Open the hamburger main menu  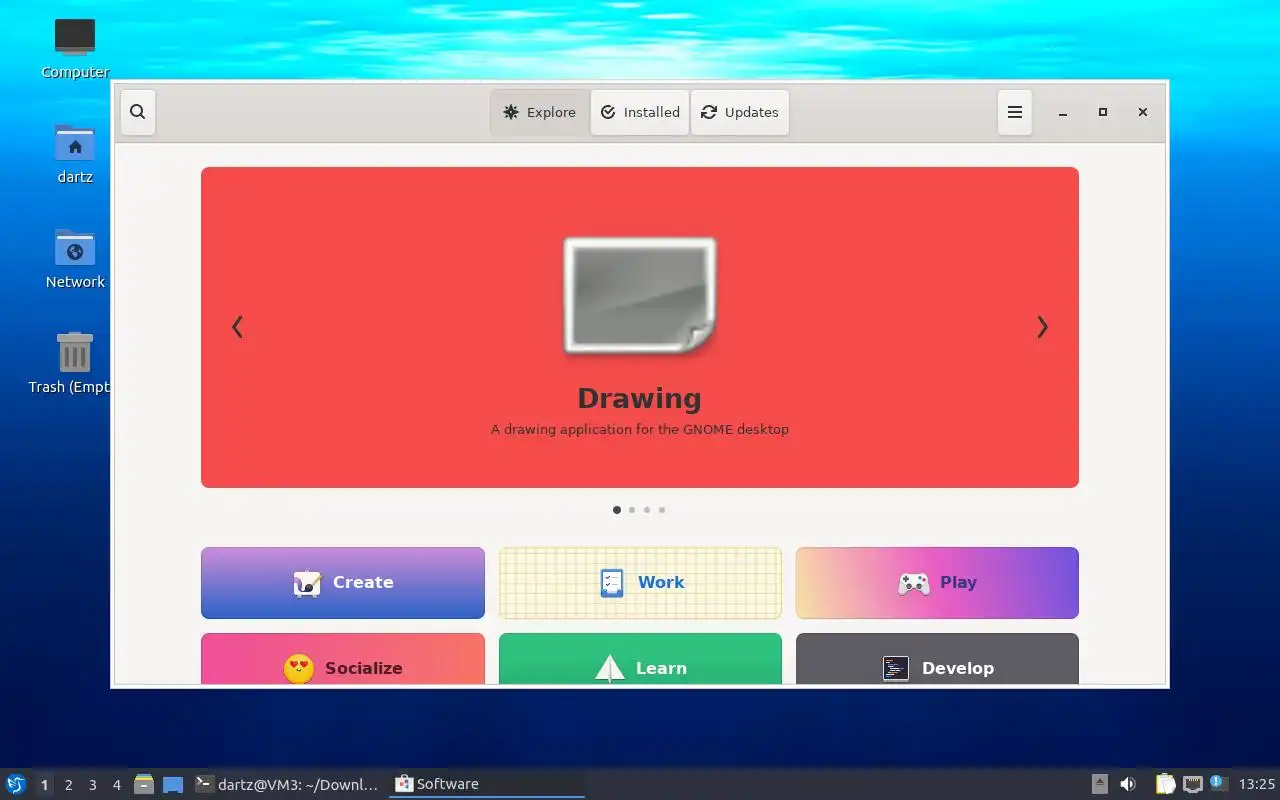point(1014,112)
